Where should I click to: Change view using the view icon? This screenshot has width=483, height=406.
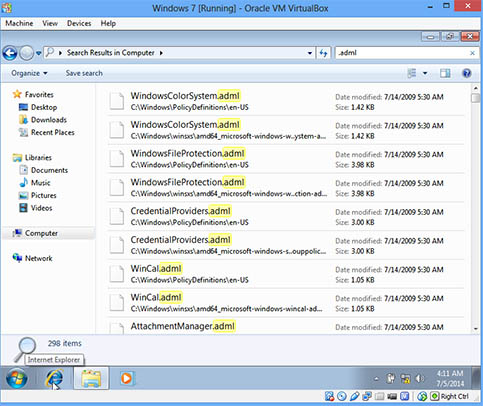click(412, 73)
